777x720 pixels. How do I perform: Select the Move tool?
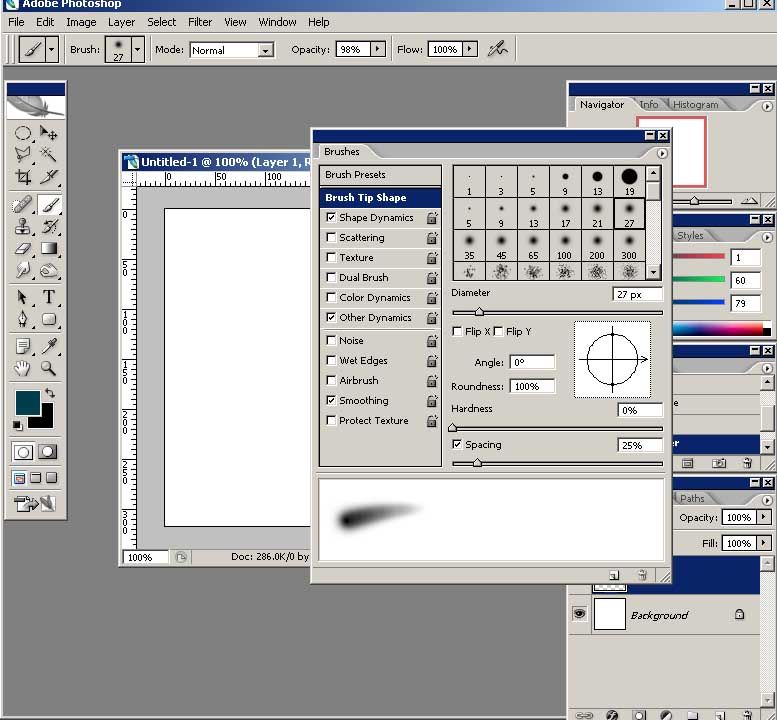pos(49,133)
